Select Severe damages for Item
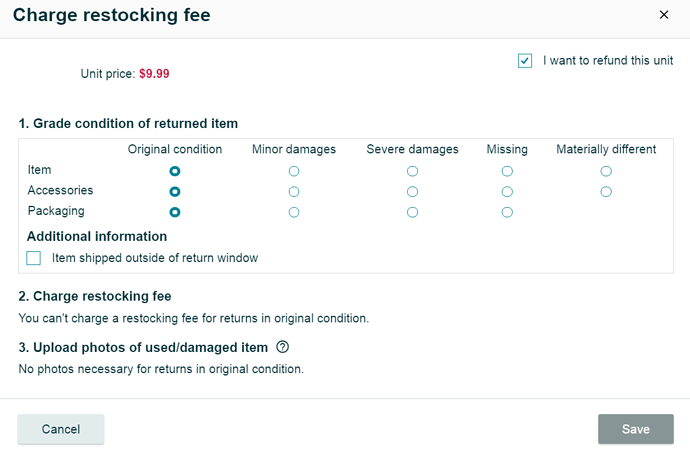This screenshot has width=690, height=450. click(x=412, y=171)
